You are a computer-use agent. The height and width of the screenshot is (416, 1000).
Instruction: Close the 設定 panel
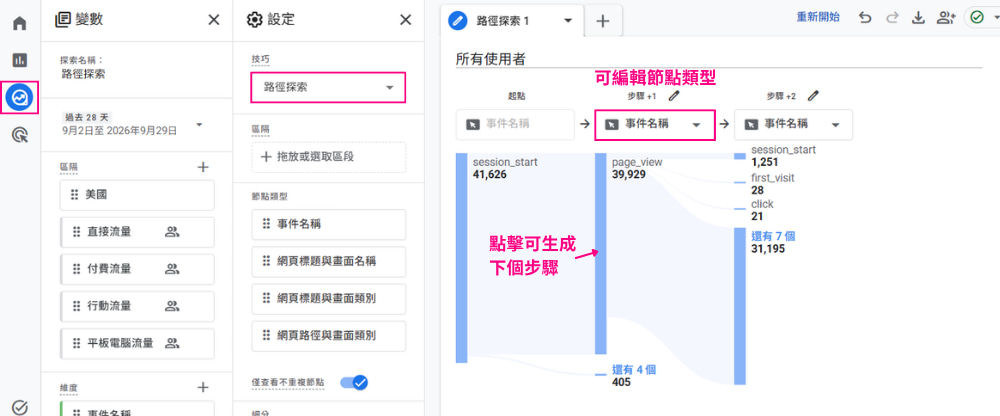click(405, 20)
